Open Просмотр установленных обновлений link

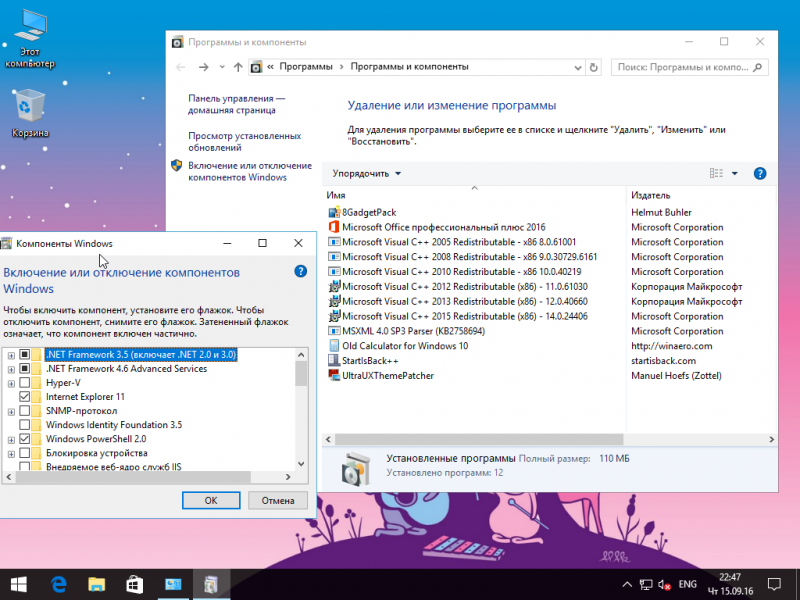[244, 141]
